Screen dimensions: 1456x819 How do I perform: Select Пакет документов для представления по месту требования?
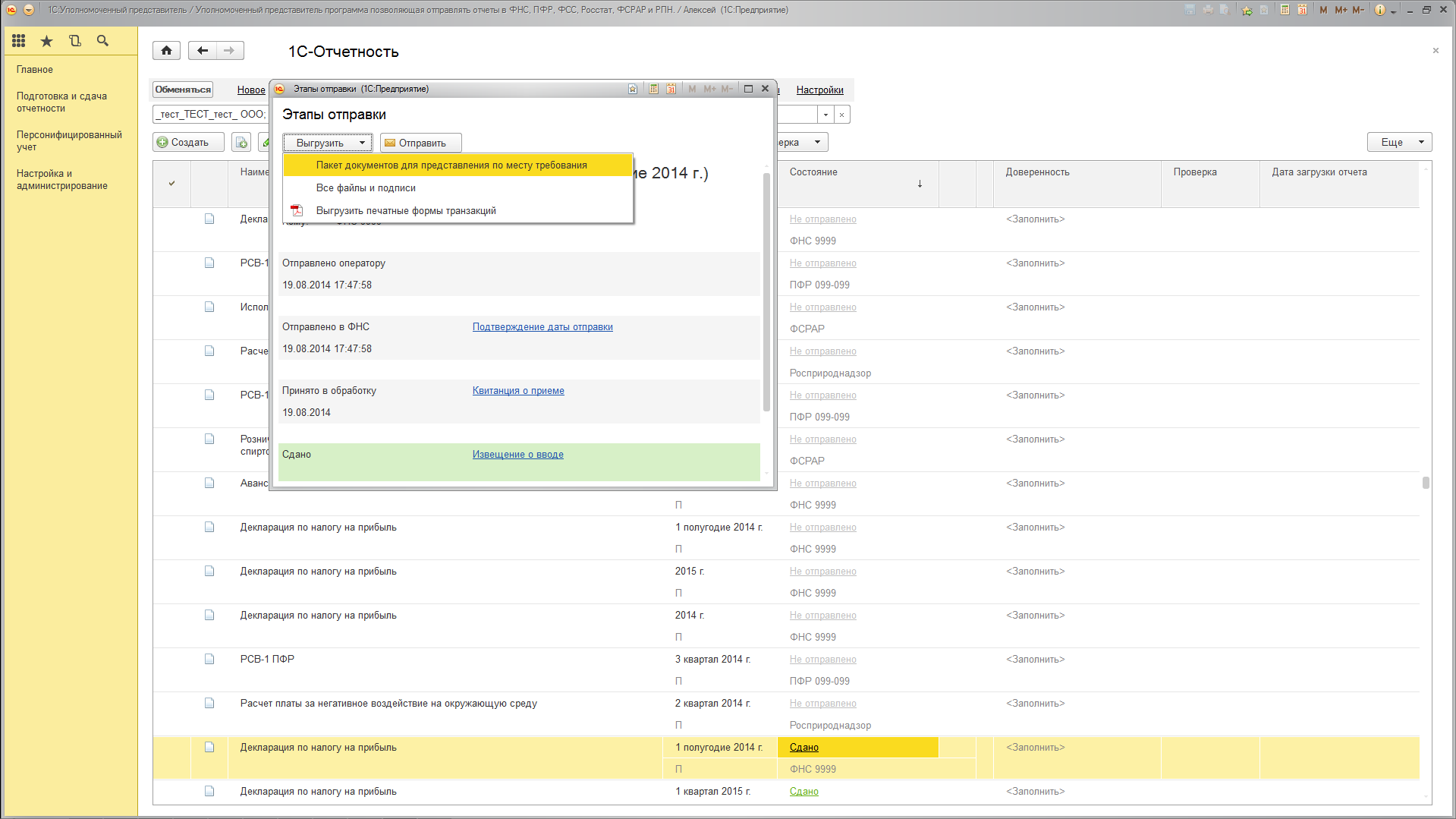458,165
